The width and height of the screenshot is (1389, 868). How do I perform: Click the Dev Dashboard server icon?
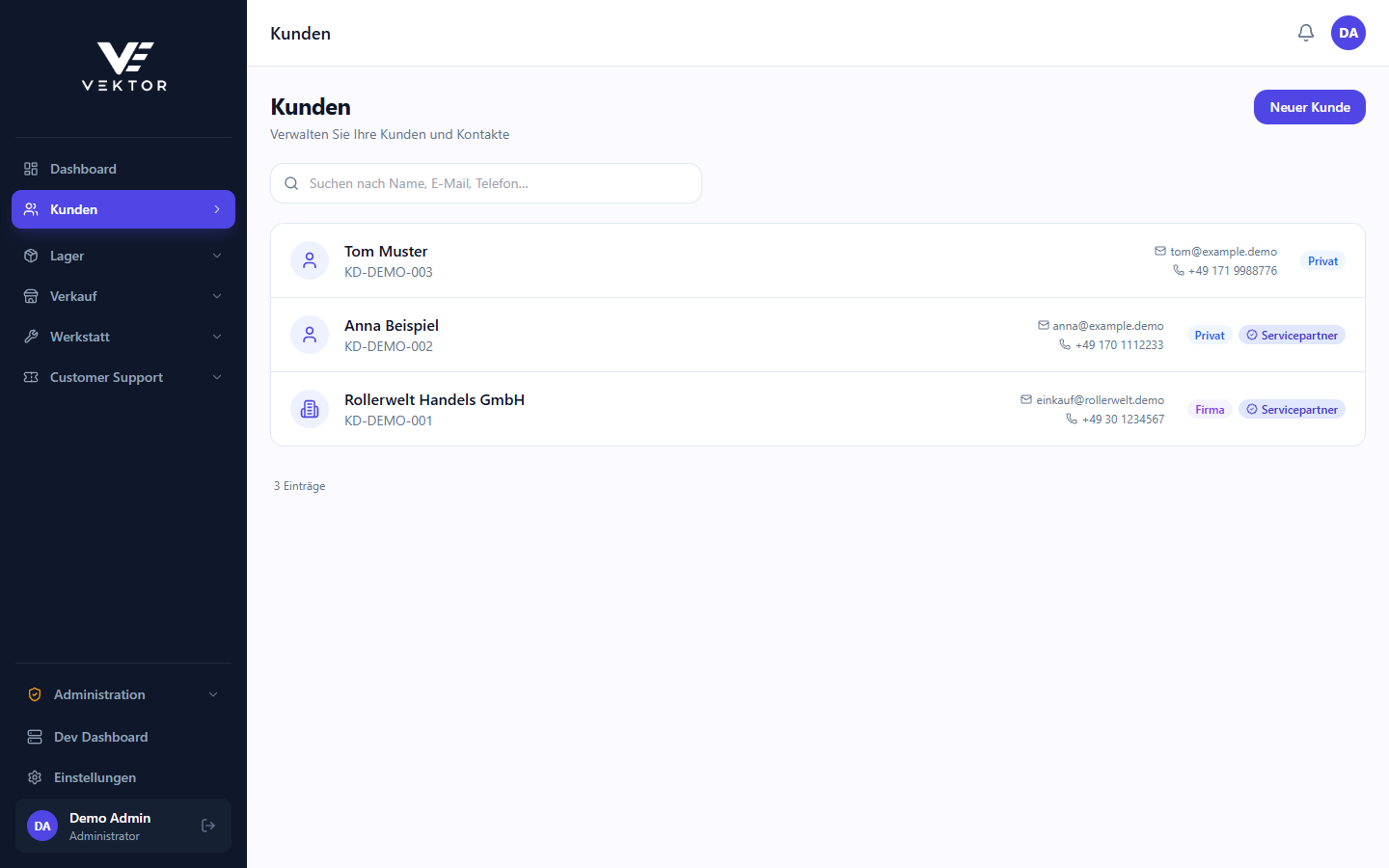[35, 737]
